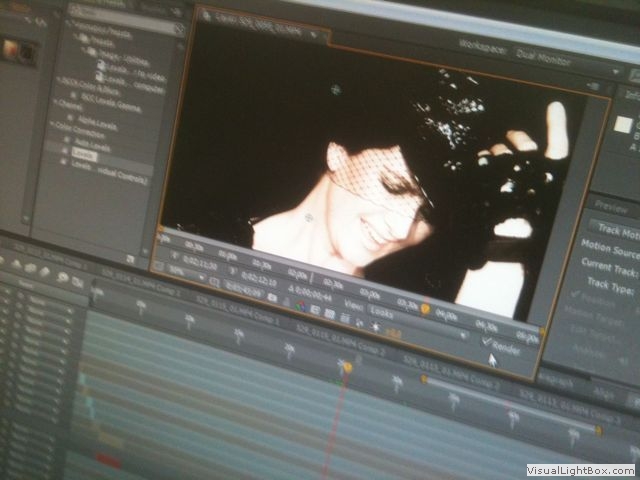
Task: Select the Levels effect in Color Correction
Action: [84, 157]
